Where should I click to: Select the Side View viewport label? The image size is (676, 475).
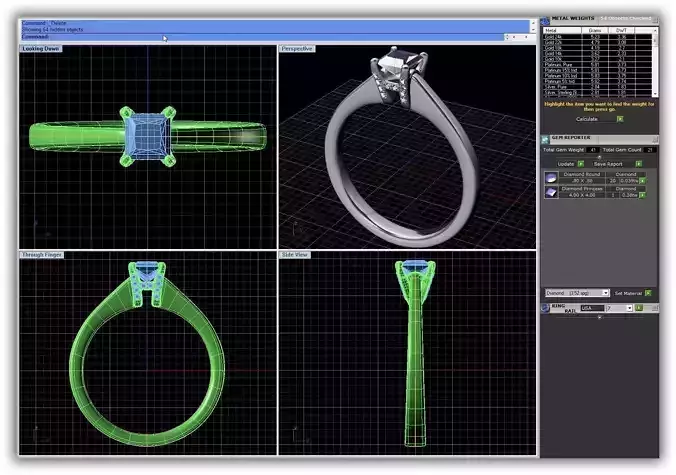pyautogui.click(x=294, y=255)
